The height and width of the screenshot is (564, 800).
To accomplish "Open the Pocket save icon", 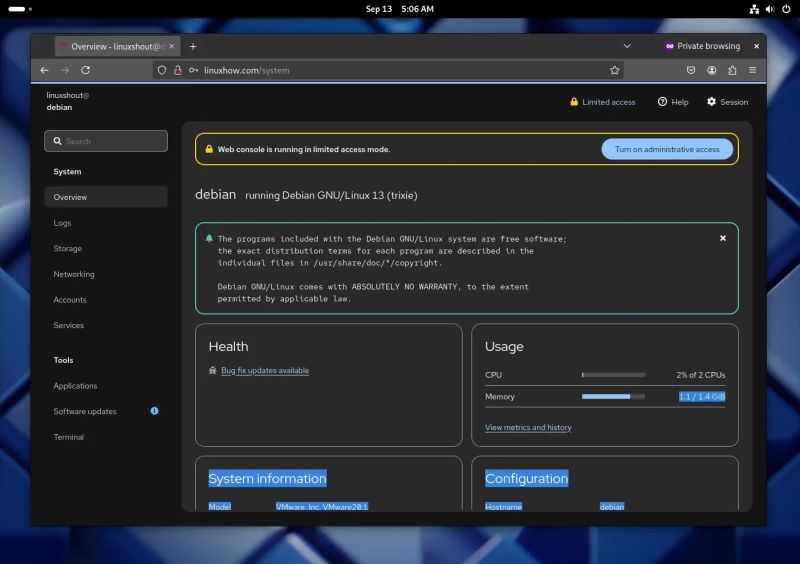I will [691, 70].
